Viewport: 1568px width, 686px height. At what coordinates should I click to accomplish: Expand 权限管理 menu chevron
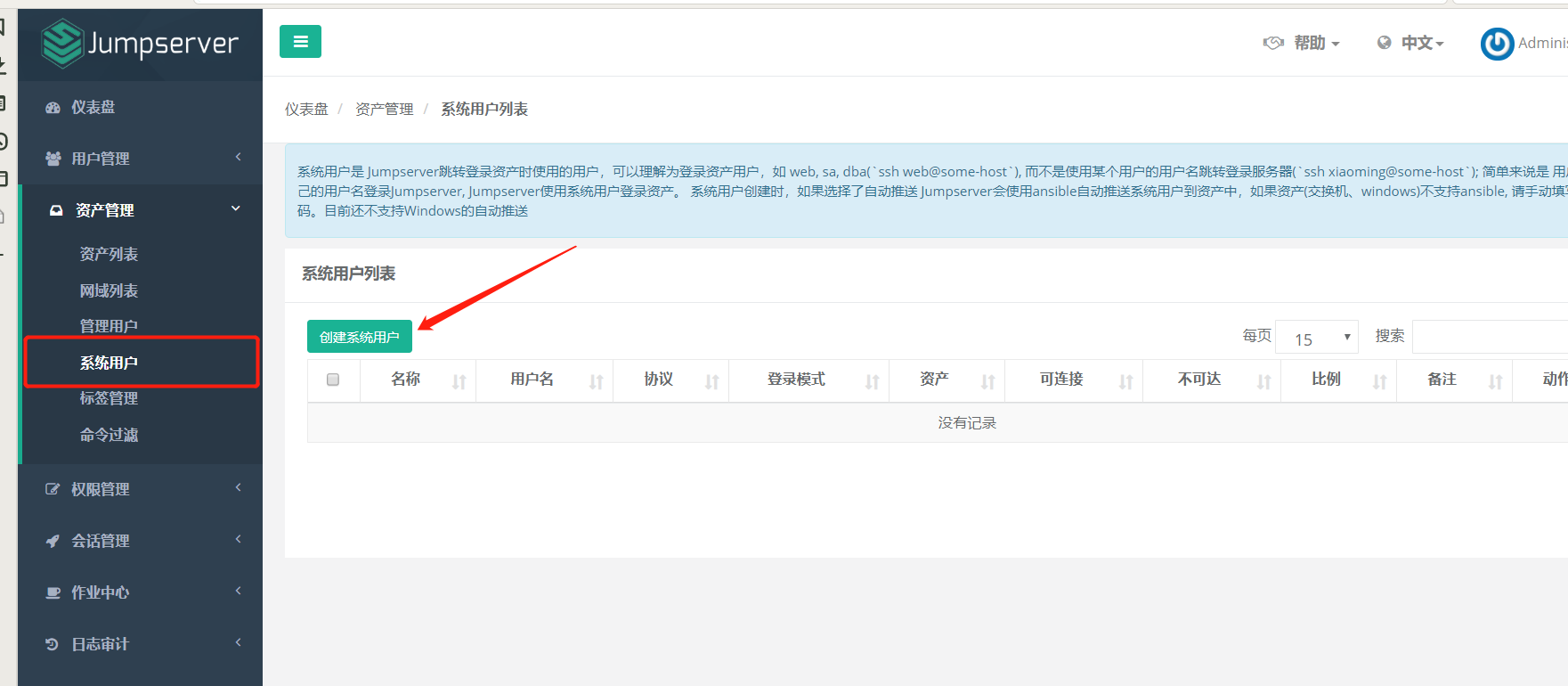coord(238,487)
